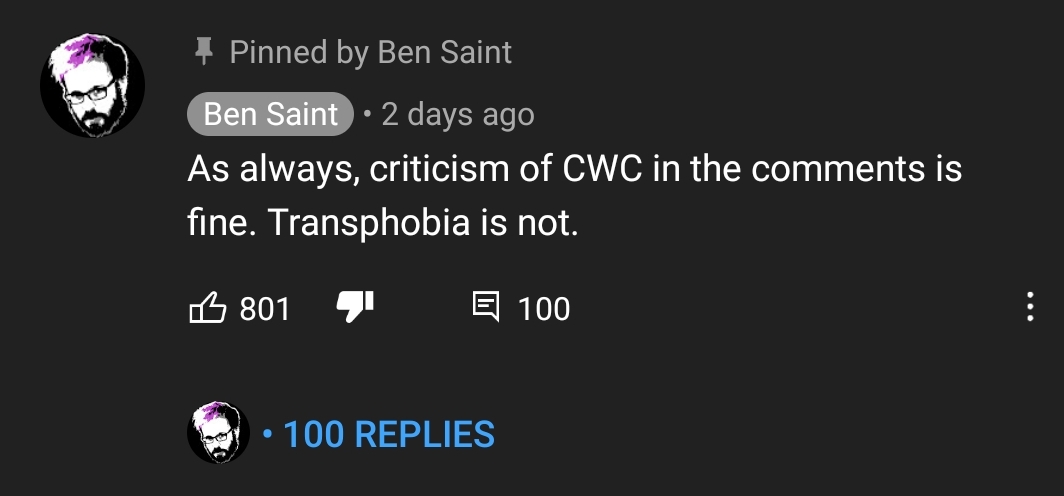Click the word 'Pinned' next to pin icon
The image size is (1064, 496).
278,53
